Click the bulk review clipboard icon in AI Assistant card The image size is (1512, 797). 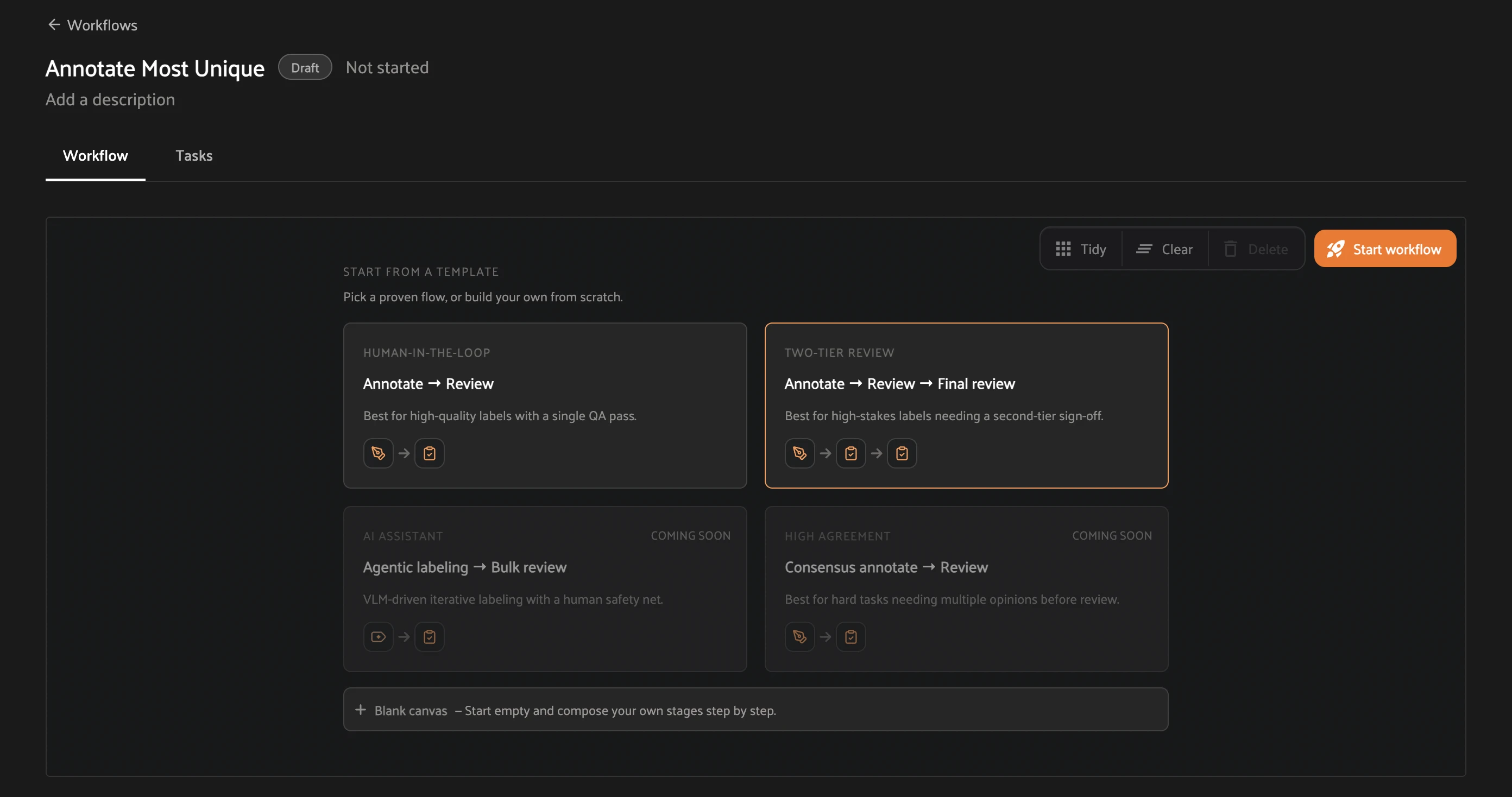[429, 637]
